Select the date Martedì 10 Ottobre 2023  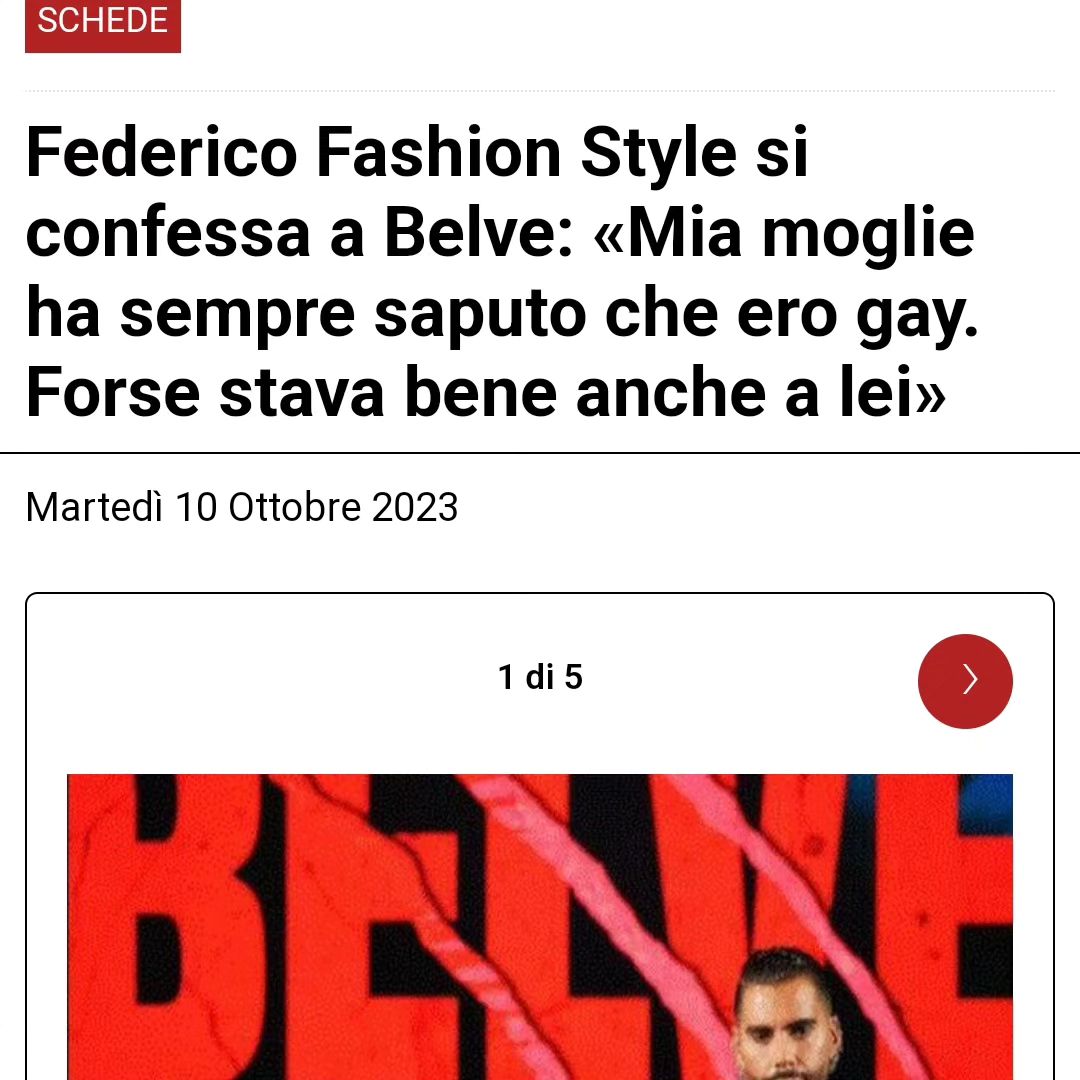click(242, 507)
